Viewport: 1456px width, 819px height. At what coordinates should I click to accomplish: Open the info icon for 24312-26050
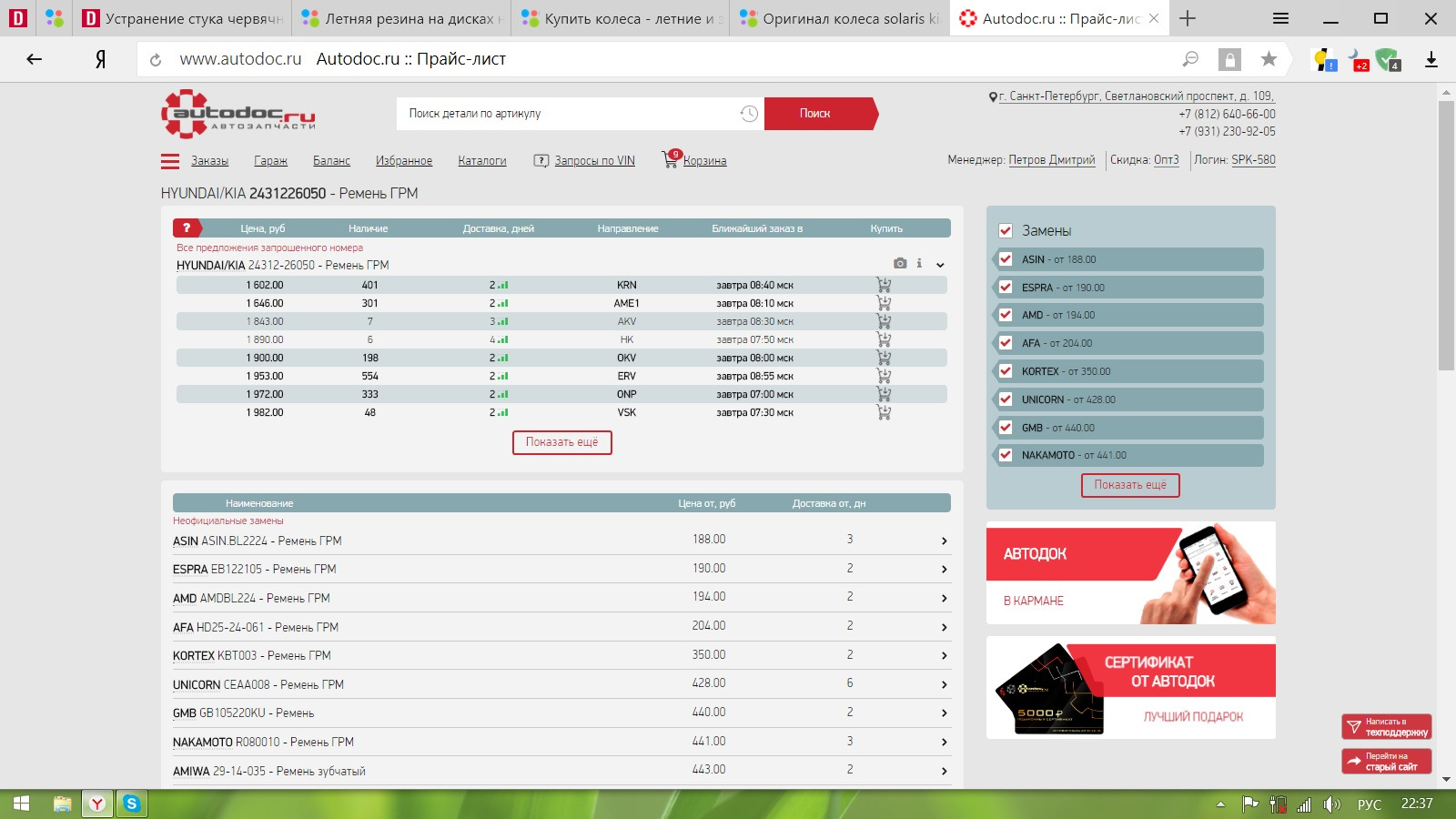(x=919, y=264)
